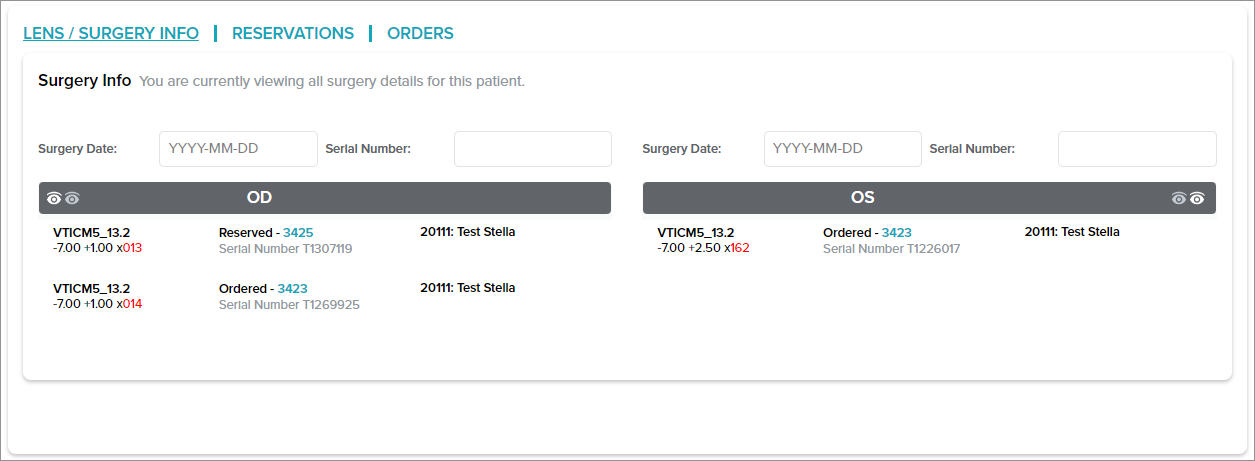
Task: Go to the ORDERS tab
Action: coord(420,33)
